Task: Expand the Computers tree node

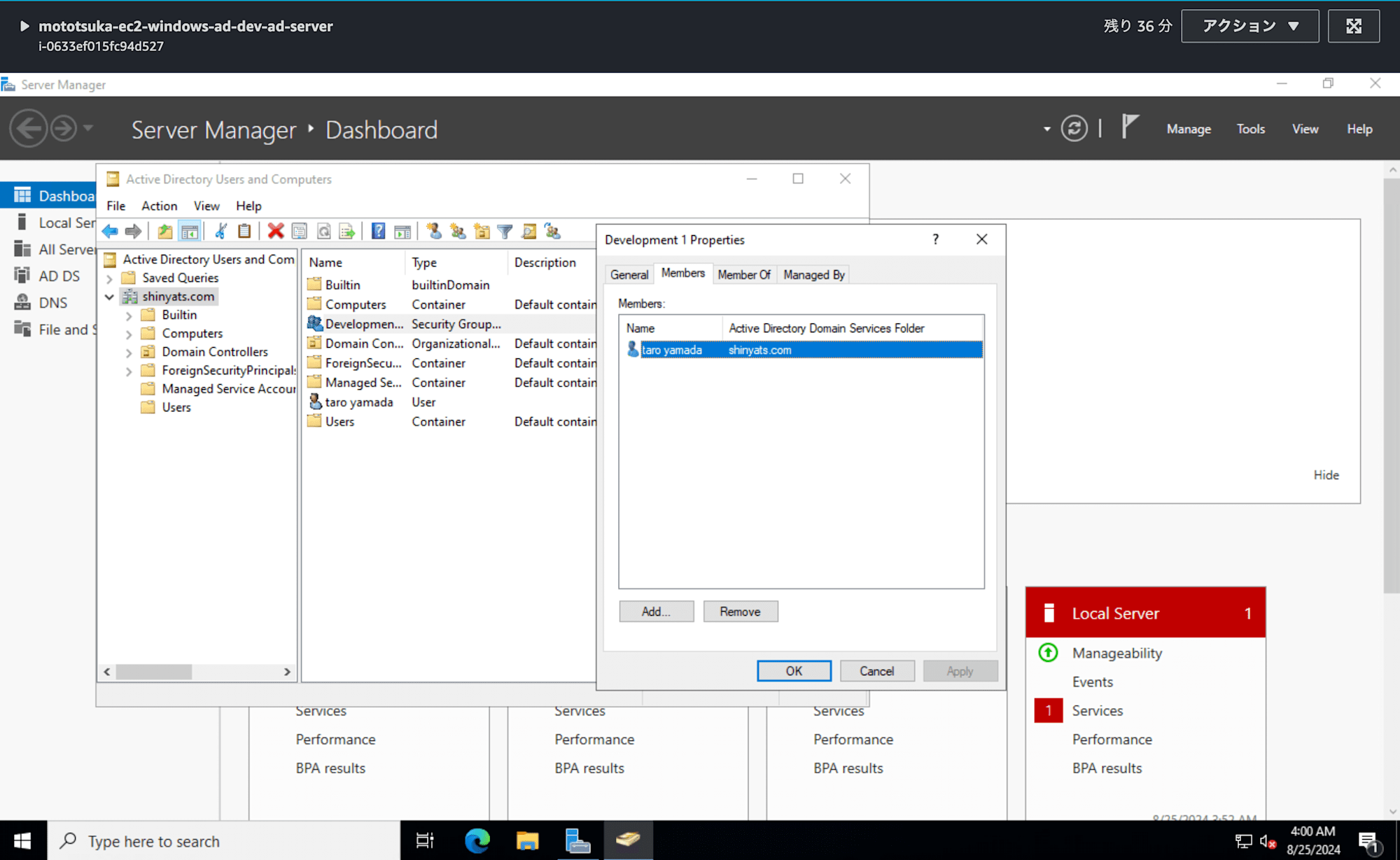Action: (129, 334)
